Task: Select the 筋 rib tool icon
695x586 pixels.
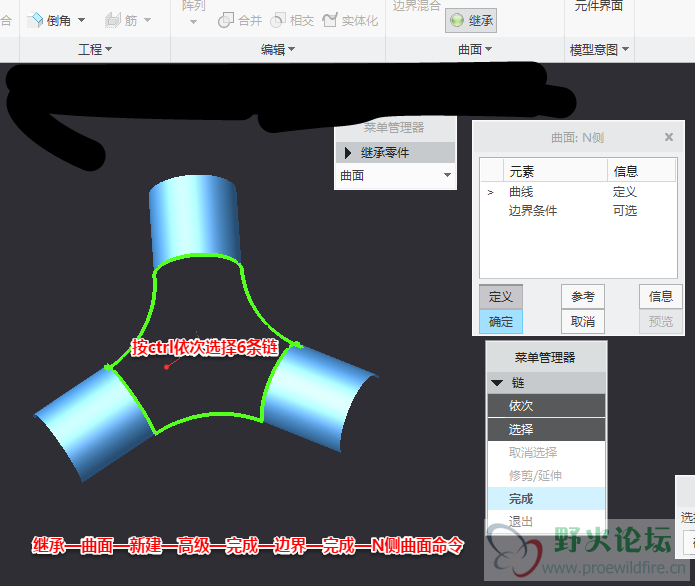Action: (113, 20)
